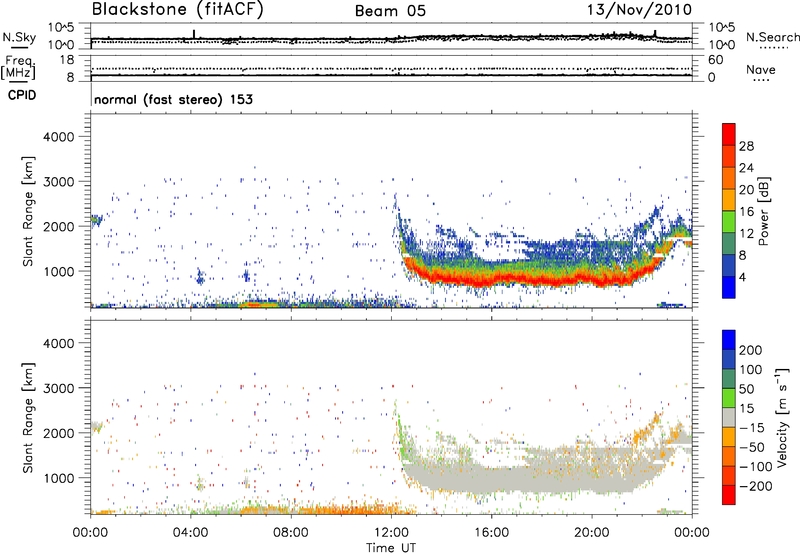Click the date '13/Nov/2010'
The width and height of the screenshot is (800, 554).
[x=639, y=9]
